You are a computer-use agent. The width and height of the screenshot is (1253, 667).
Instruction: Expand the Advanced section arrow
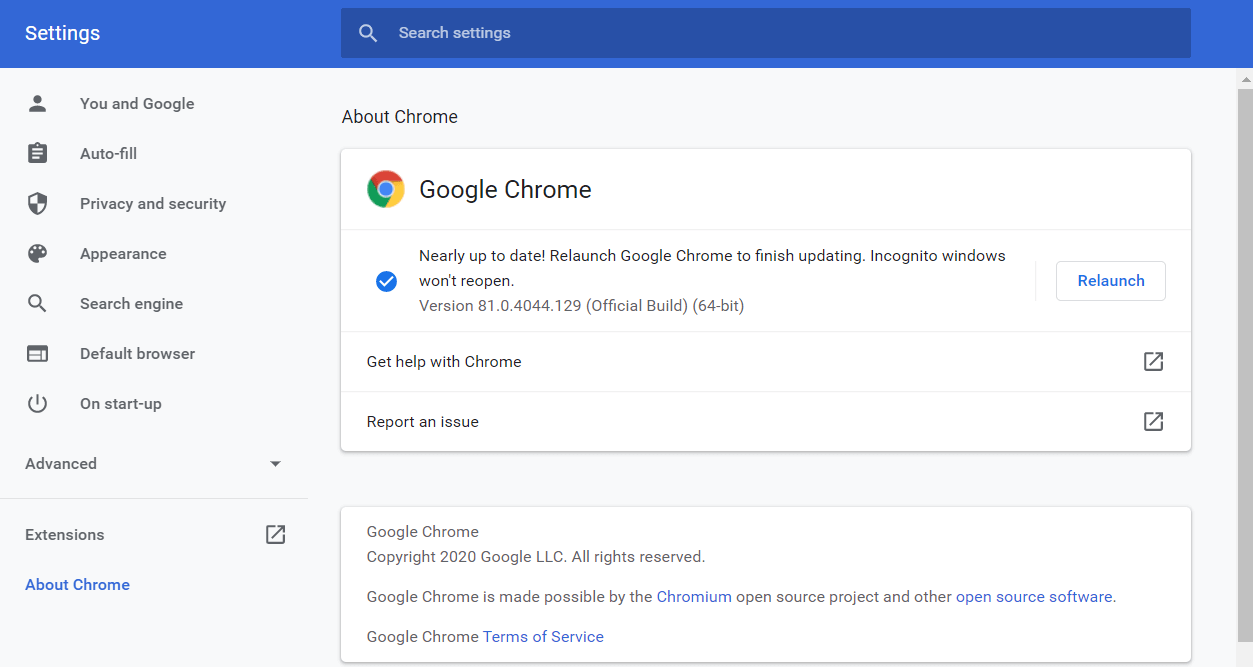click(x=276, y=464)
